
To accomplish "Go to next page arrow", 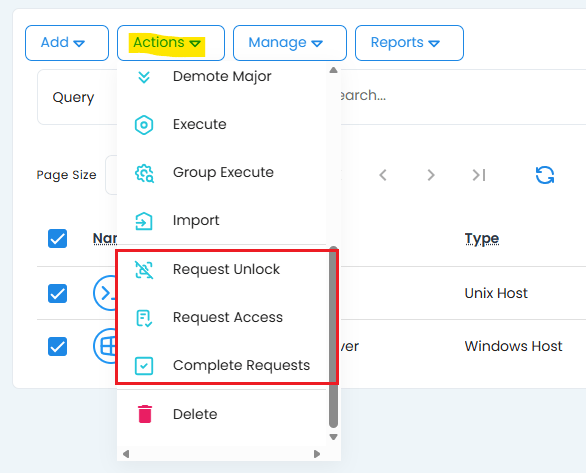I will pyautogui.click(x=431, y=175).
